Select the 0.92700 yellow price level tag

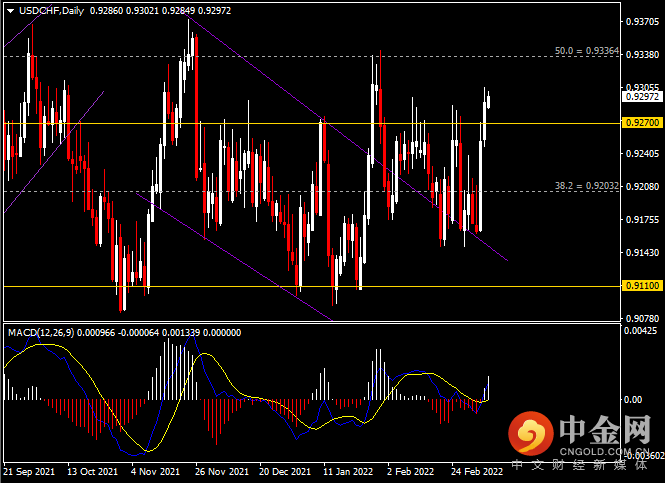(640, 122)
